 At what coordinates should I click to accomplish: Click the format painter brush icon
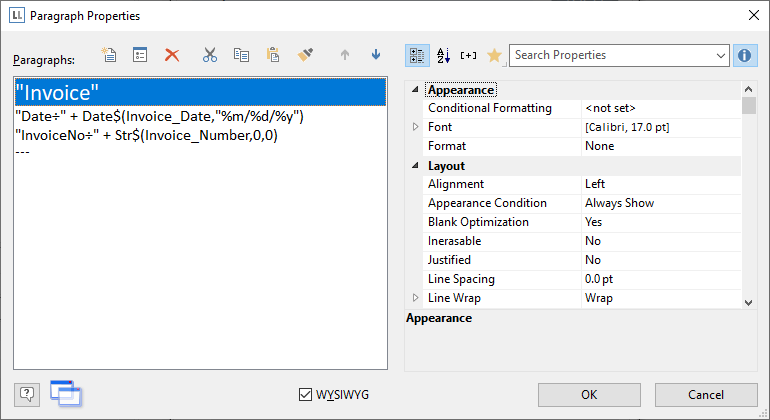304,56
